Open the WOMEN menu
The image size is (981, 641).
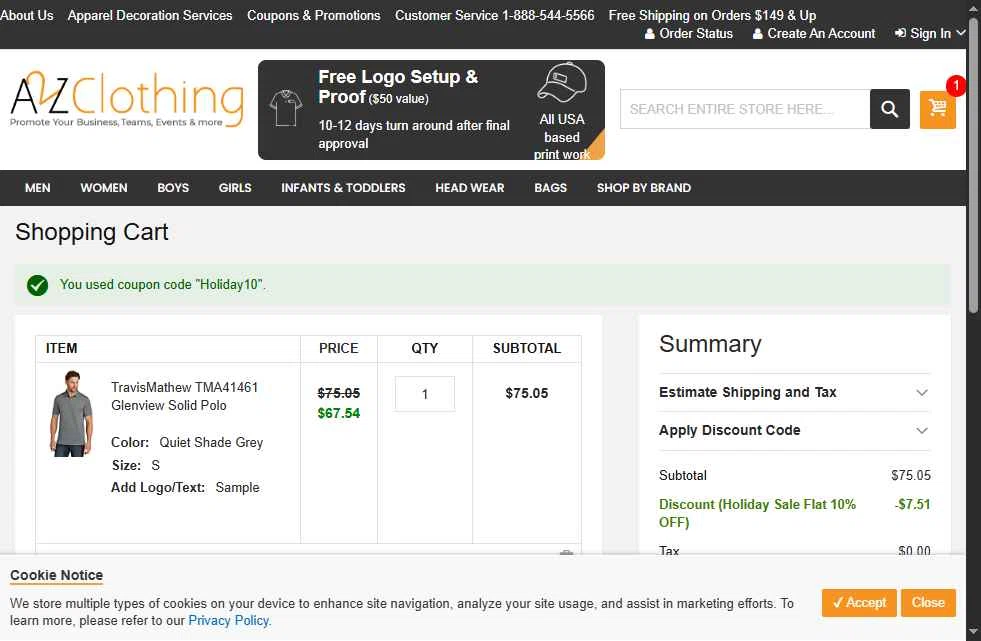pyautogui.click(x=104, y=188)
